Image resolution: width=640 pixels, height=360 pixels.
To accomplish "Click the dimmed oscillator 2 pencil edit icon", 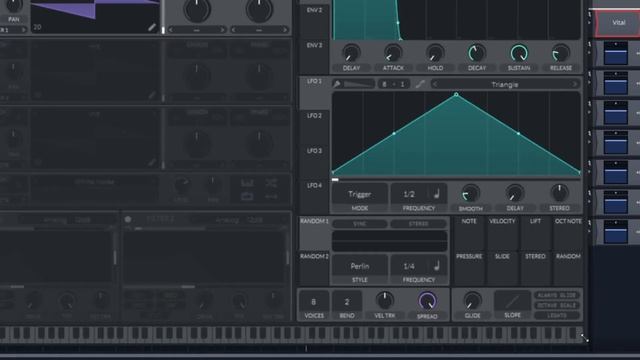I will (152, 95).
